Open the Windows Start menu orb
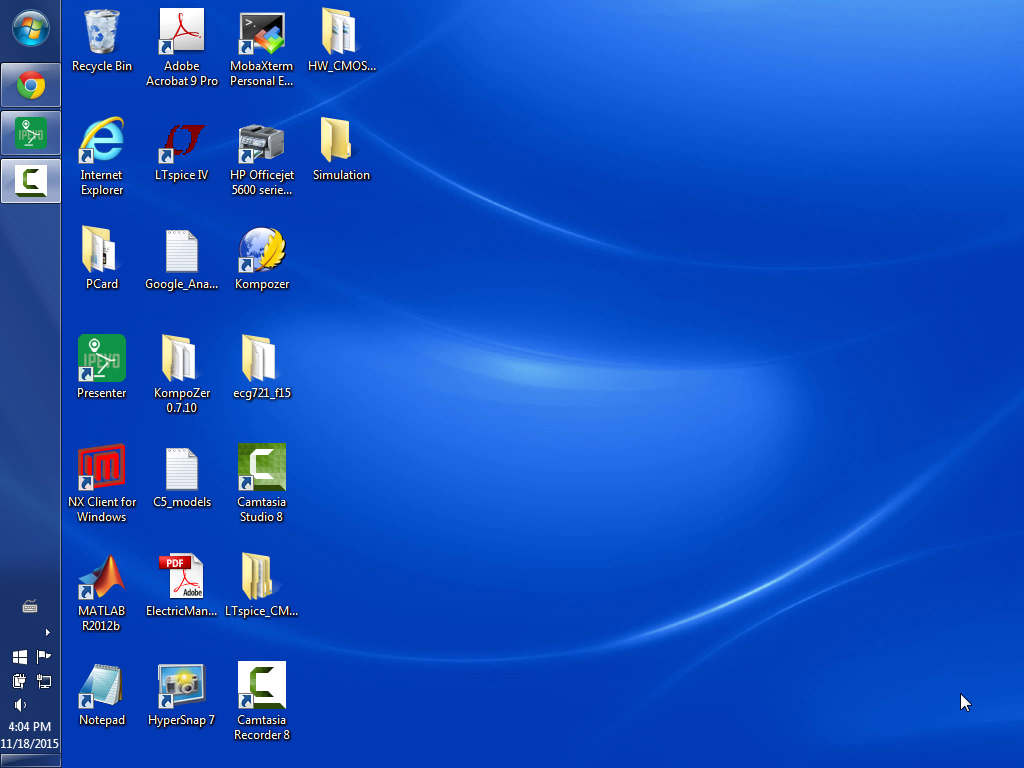The image size is (1024, 768). 30,28
